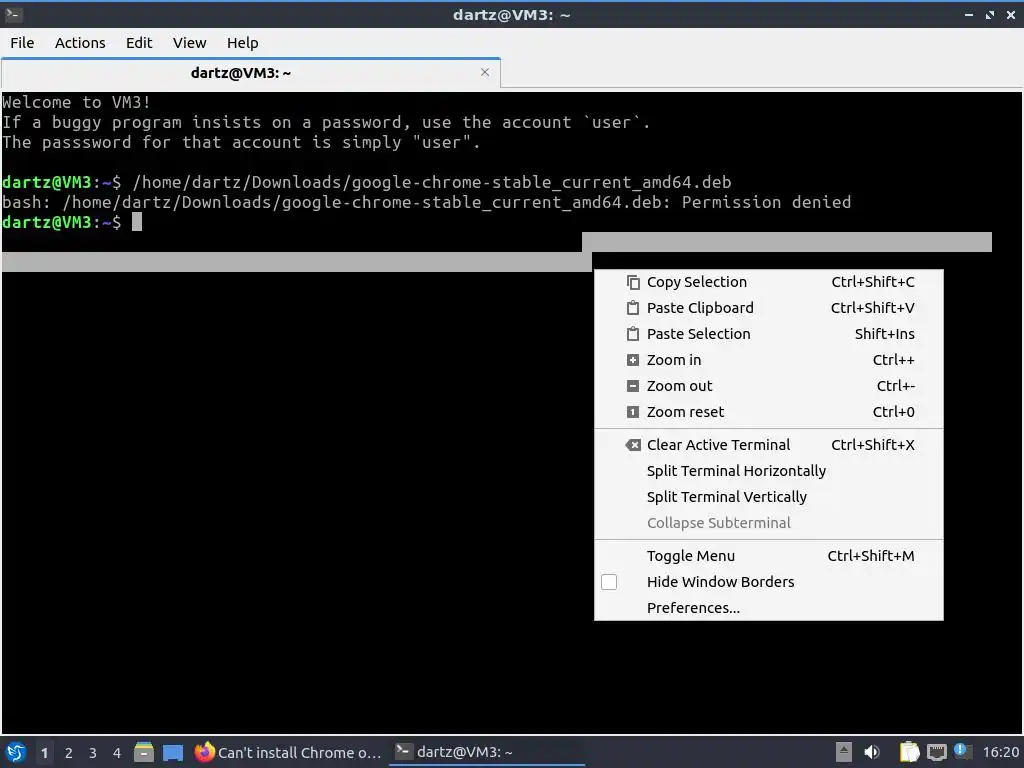Select Zoom reset menu entry
Screen dimensions: 1024x768
point(769,412)
